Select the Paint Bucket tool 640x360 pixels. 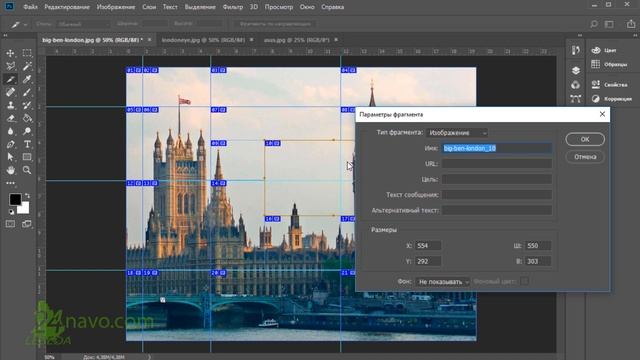tap(27, 118)
